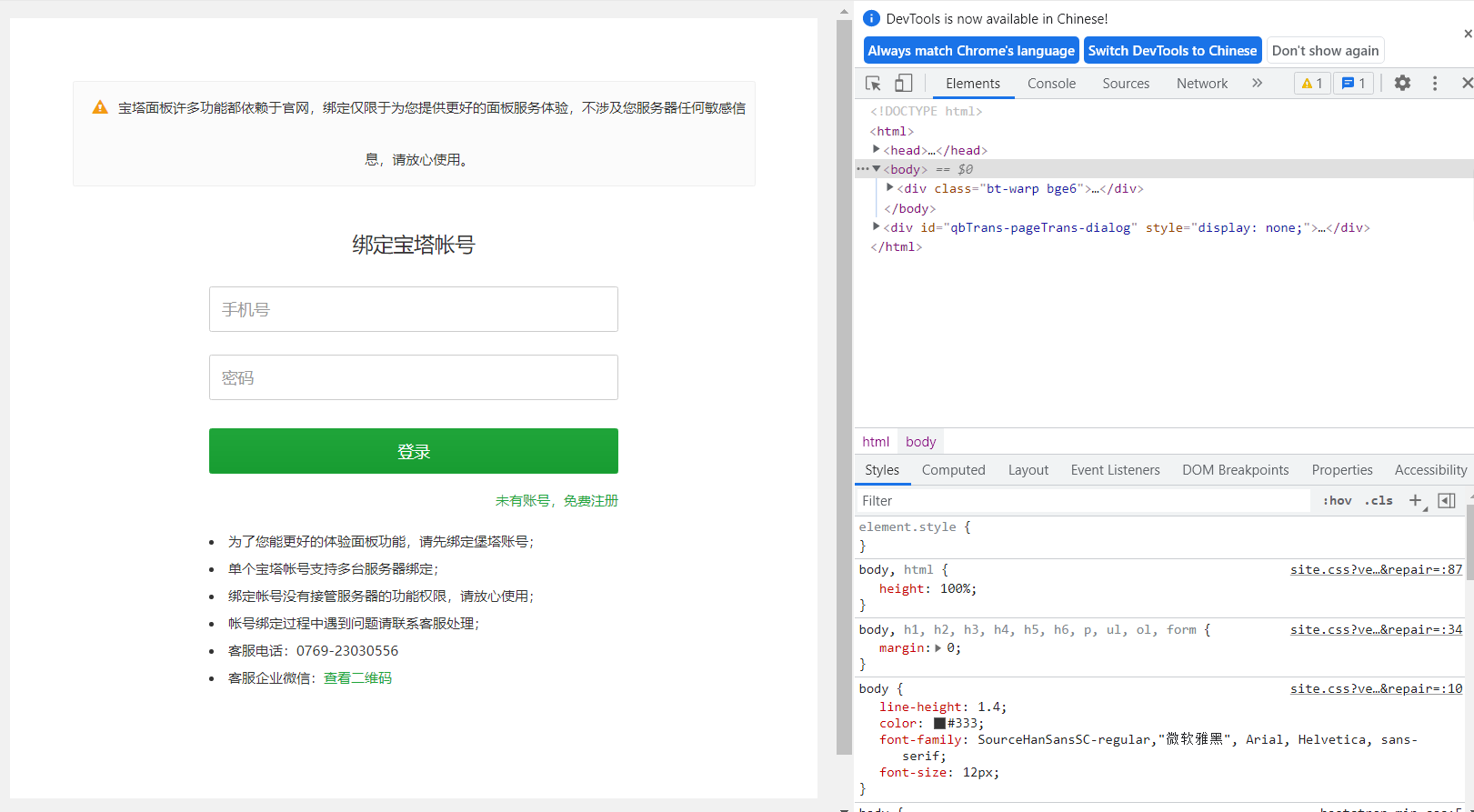Expand the qbTrans-pageTrans-dialog div node
Screen dimensions: 1474x812
876,226
